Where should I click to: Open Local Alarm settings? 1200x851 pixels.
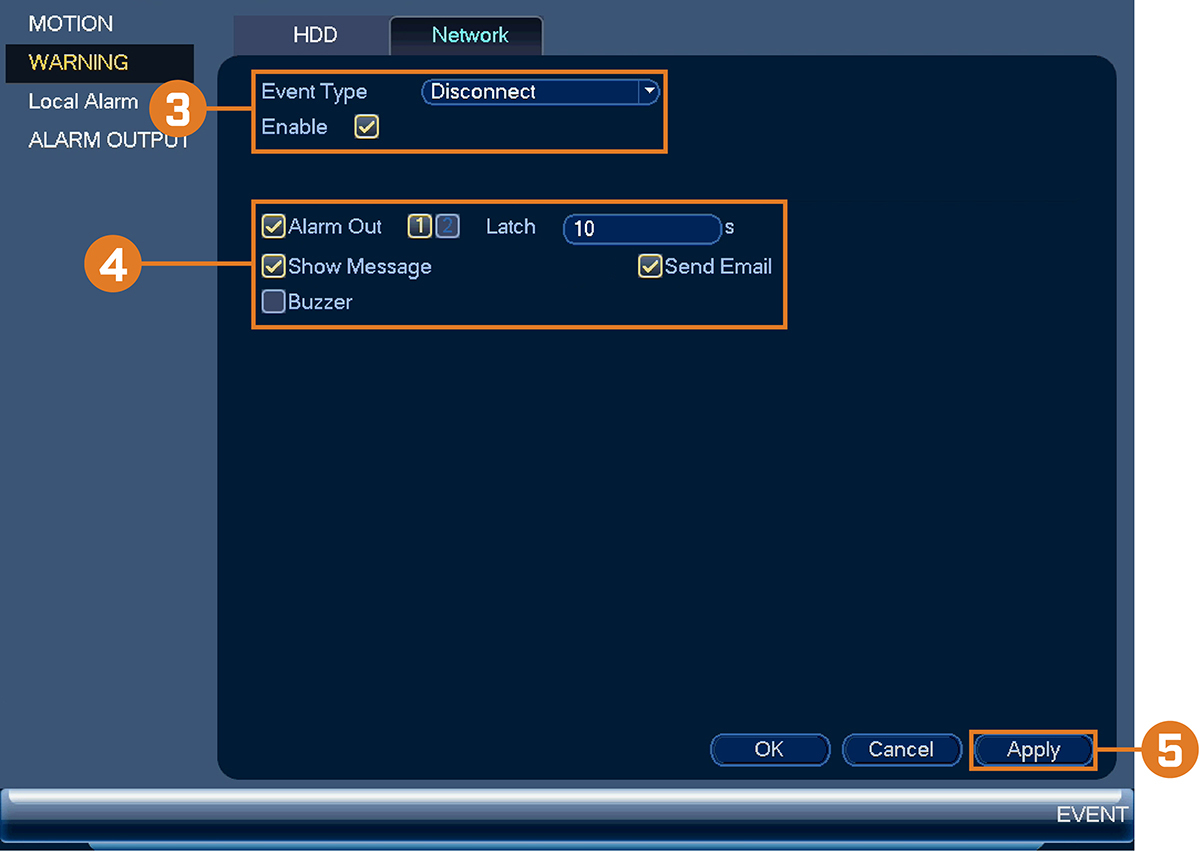[x=83, y=101]
